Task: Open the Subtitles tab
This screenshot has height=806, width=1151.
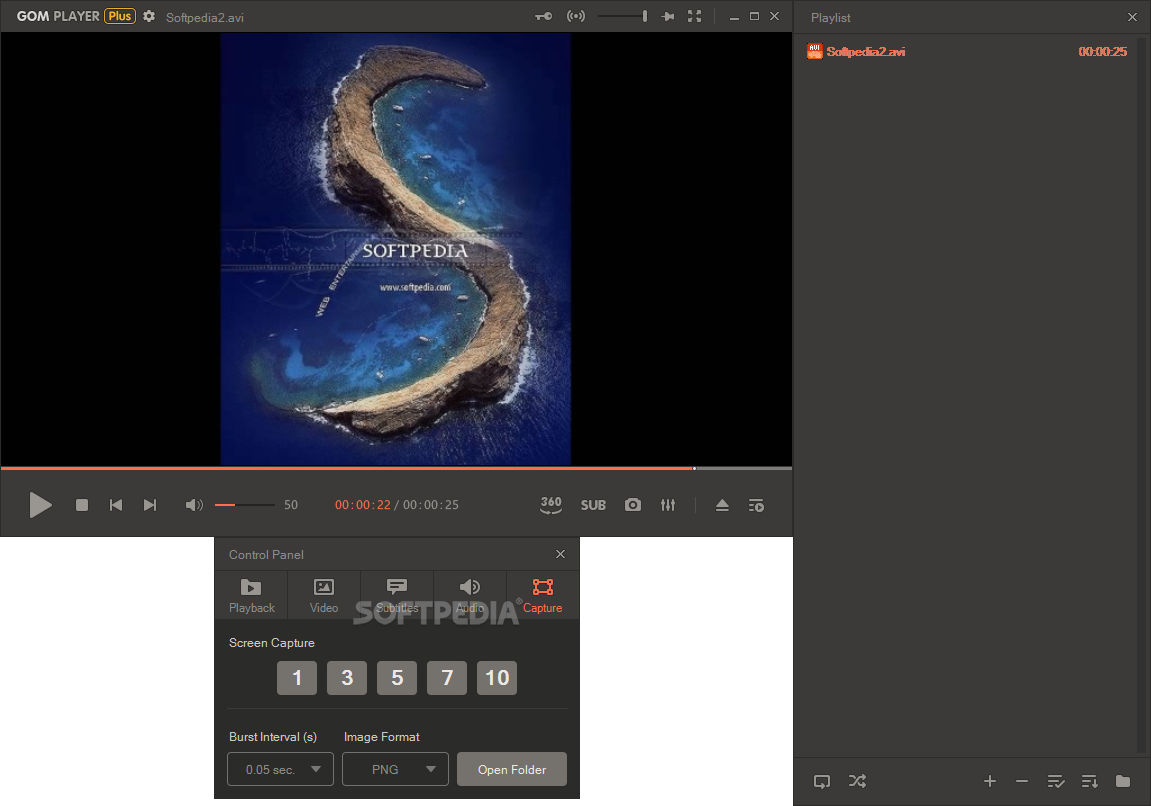Action: coord(397,595)
